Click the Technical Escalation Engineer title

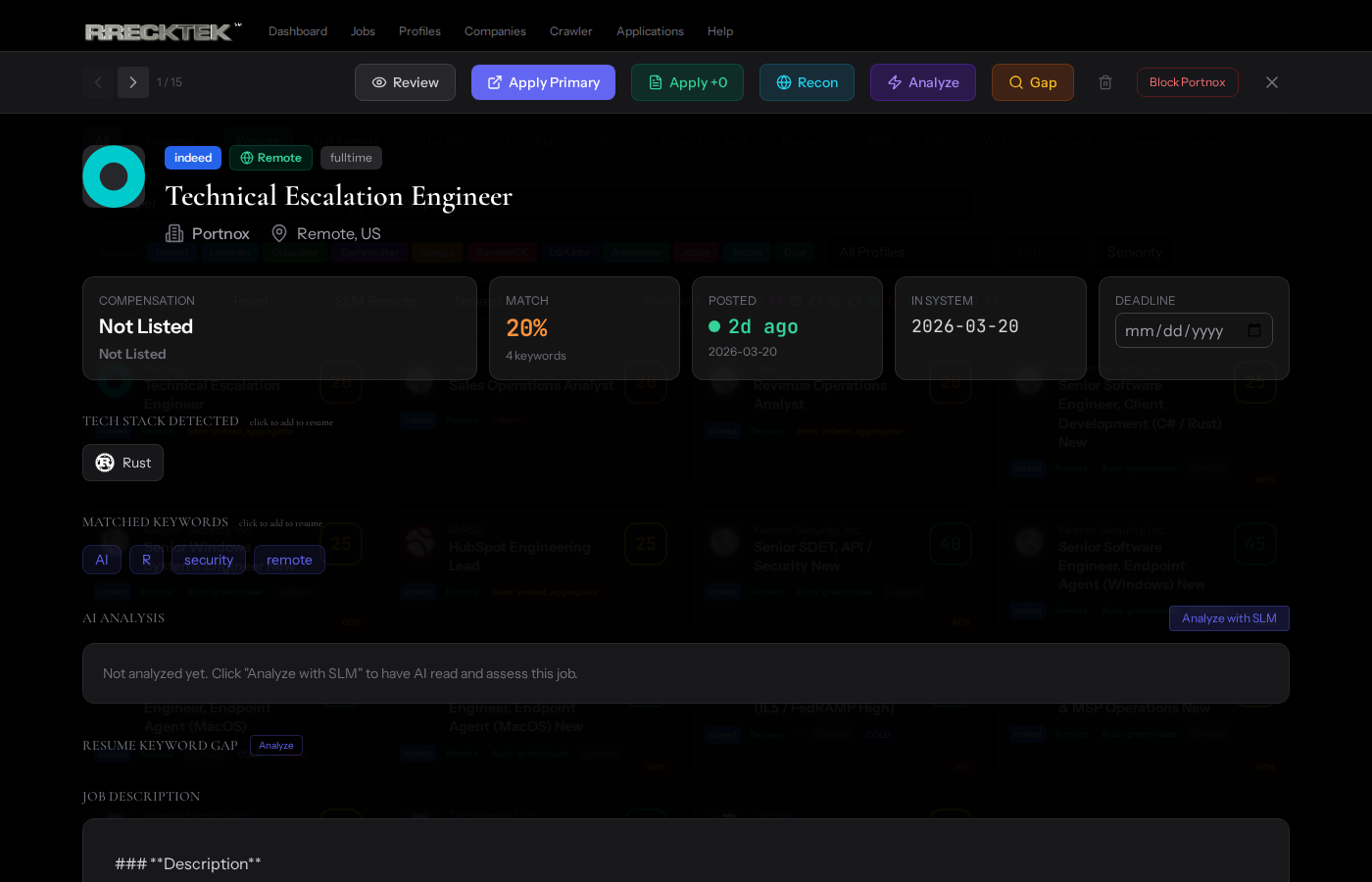point(339,196)
